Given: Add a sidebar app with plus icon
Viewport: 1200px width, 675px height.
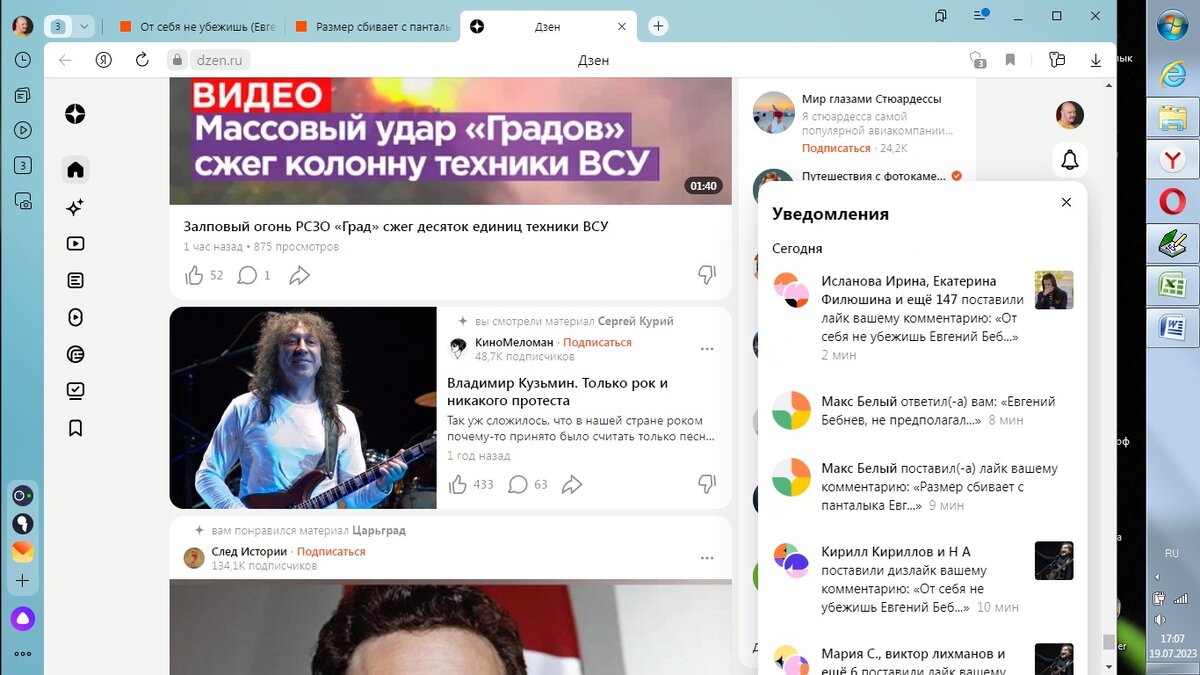Looking at the screenshot, I should [x=23, y=581].
